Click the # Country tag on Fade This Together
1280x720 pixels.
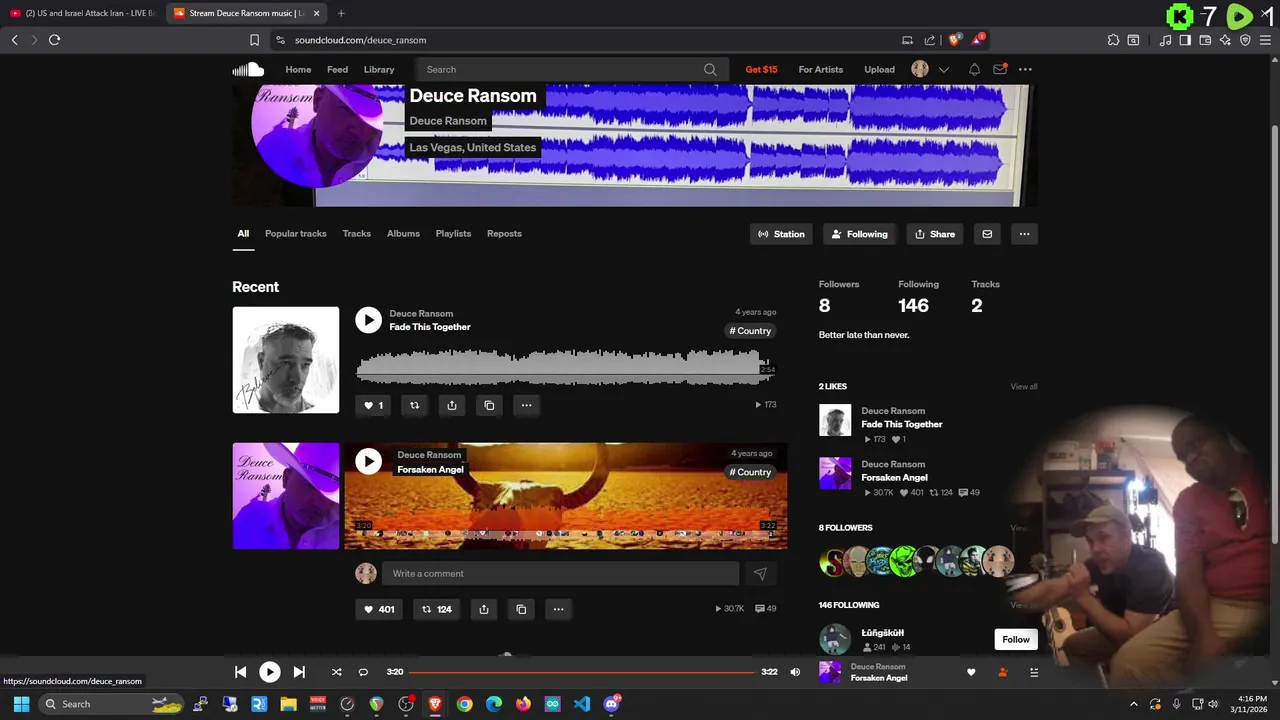click(750, 331)
